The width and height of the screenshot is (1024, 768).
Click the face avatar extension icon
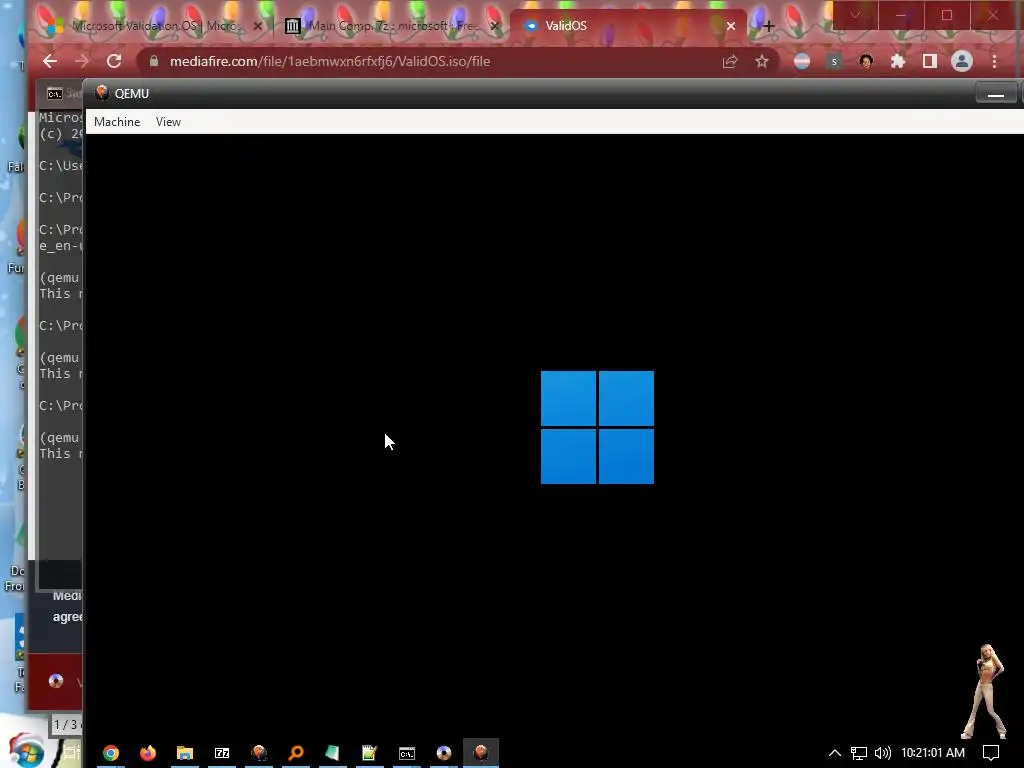[866, 61]
